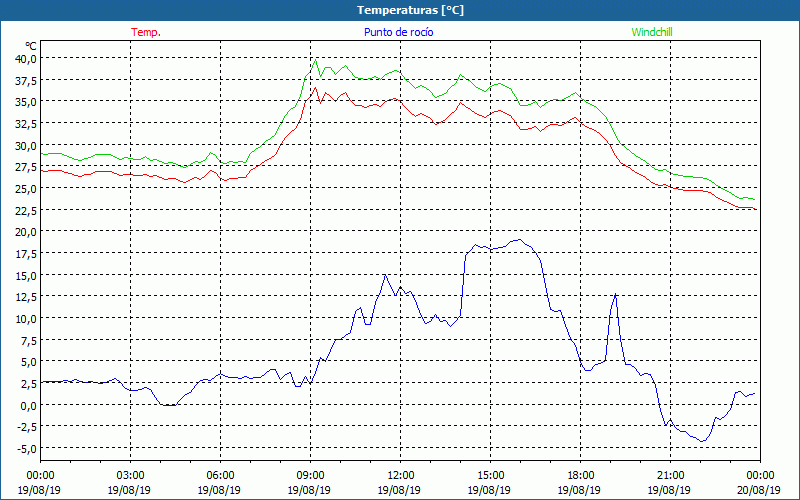Image resolution: width=800 pixels, height=500 pixels.
Task: Select the blue Punto de rocío legend label
Action: point(398,32)
